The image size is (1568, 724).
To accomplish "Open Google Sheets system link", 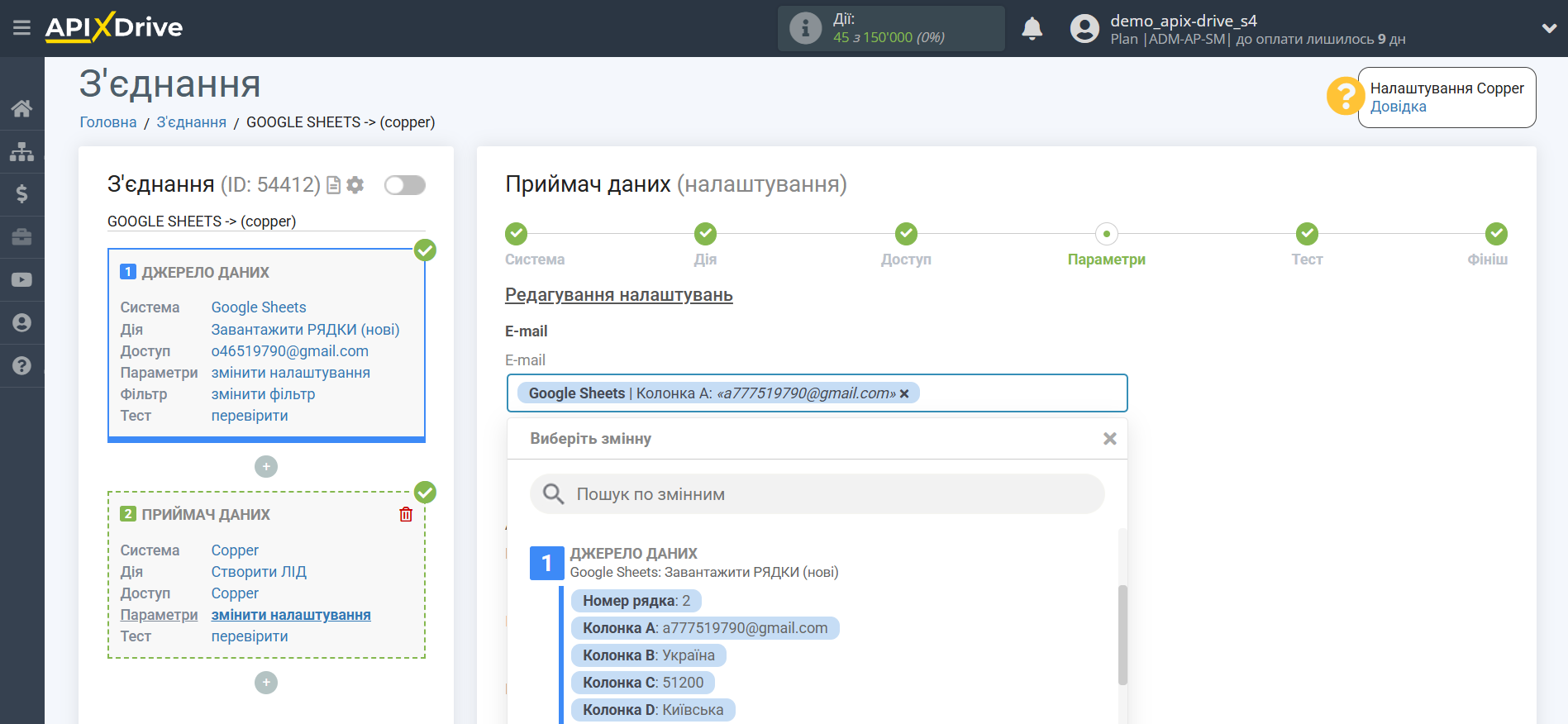I will pyautogui.click(x=259, y=307).
